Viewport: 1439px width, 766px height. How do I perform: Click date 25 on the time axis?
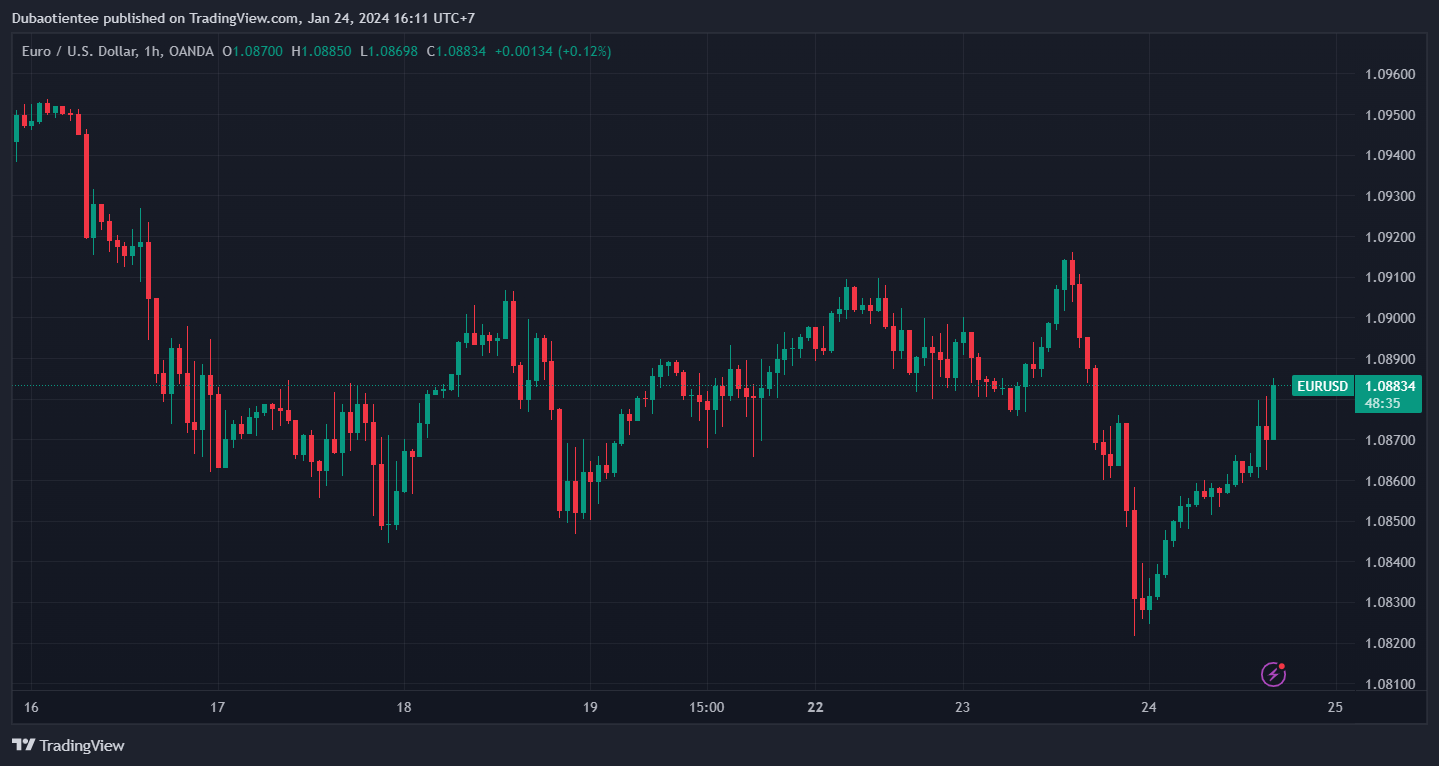[1335, 708]
